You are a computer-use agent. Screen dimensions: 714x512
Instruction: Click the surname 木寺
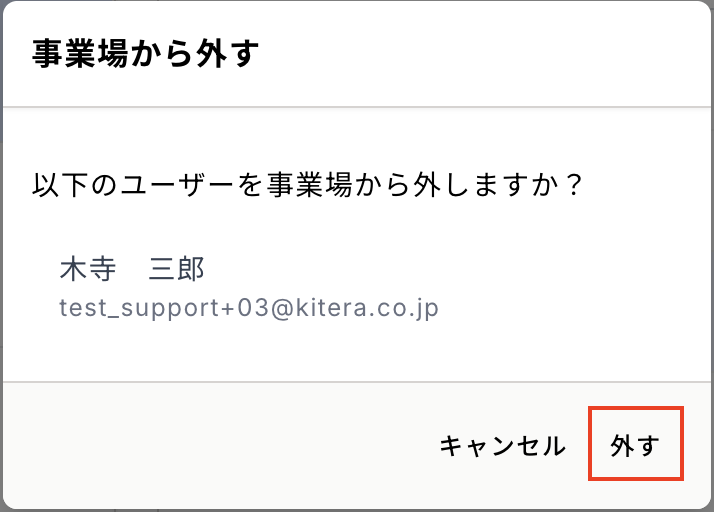87,270
